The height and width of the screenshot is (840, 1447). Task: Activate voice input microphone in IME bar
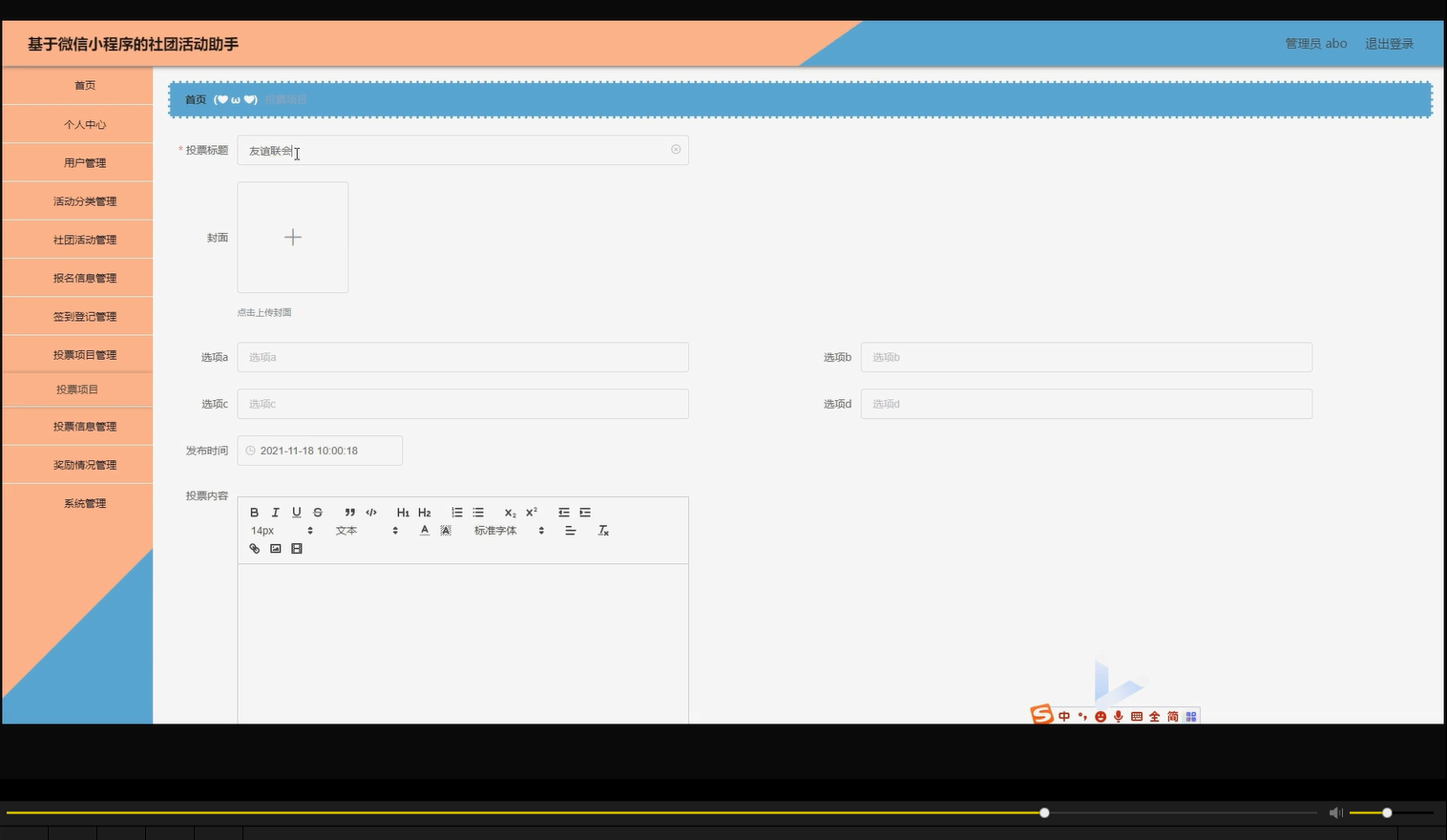(1119, 716)
